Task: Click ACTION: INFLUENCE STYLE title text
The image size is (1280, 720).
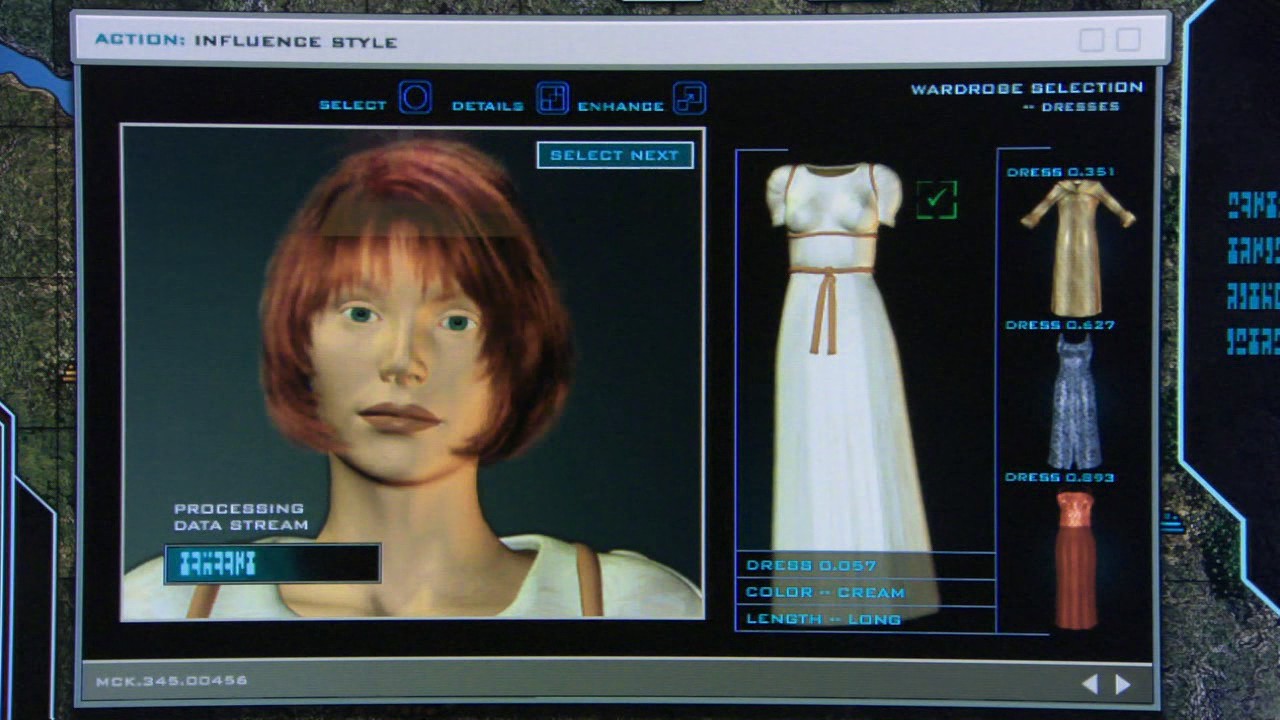Action: (246, 41)
